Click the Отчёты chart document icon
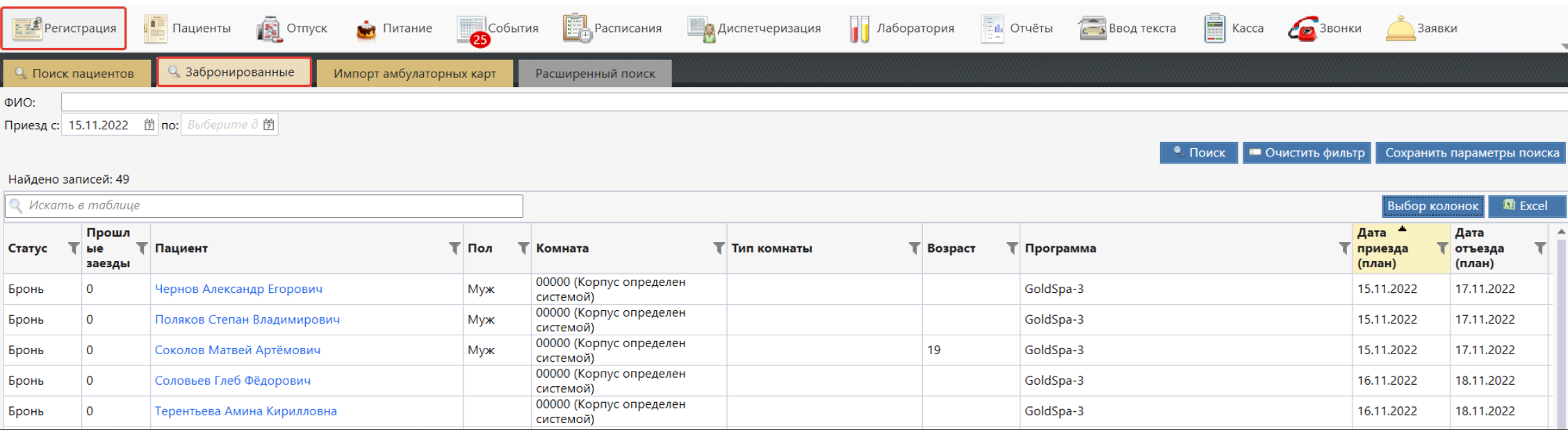Screen dimensions: 1568x430 click(992, 29)
